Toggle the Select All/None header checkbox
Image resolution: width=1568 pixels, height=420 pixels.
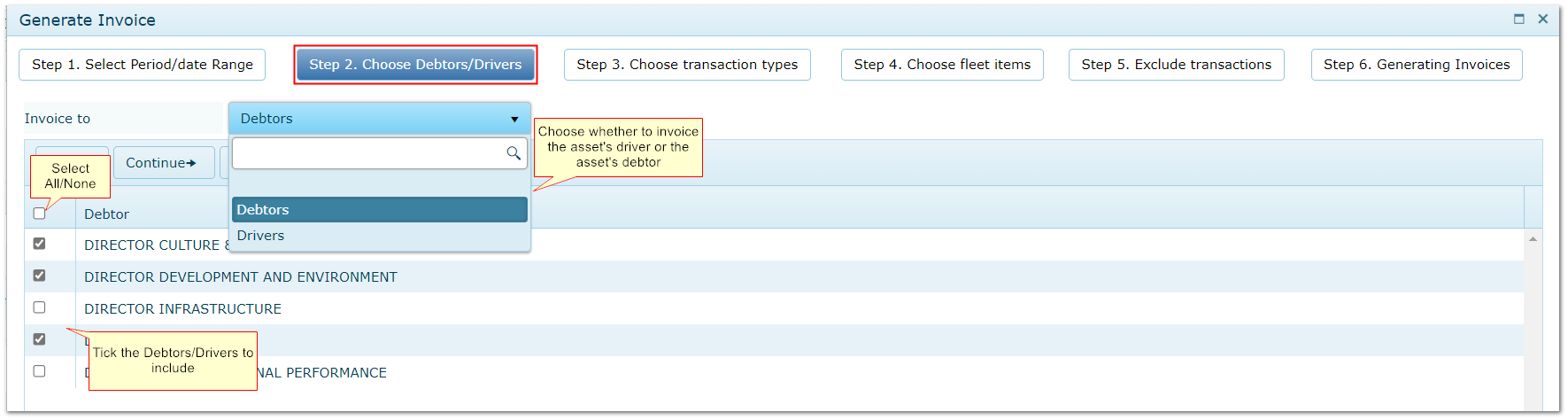[x=39, y=214]
